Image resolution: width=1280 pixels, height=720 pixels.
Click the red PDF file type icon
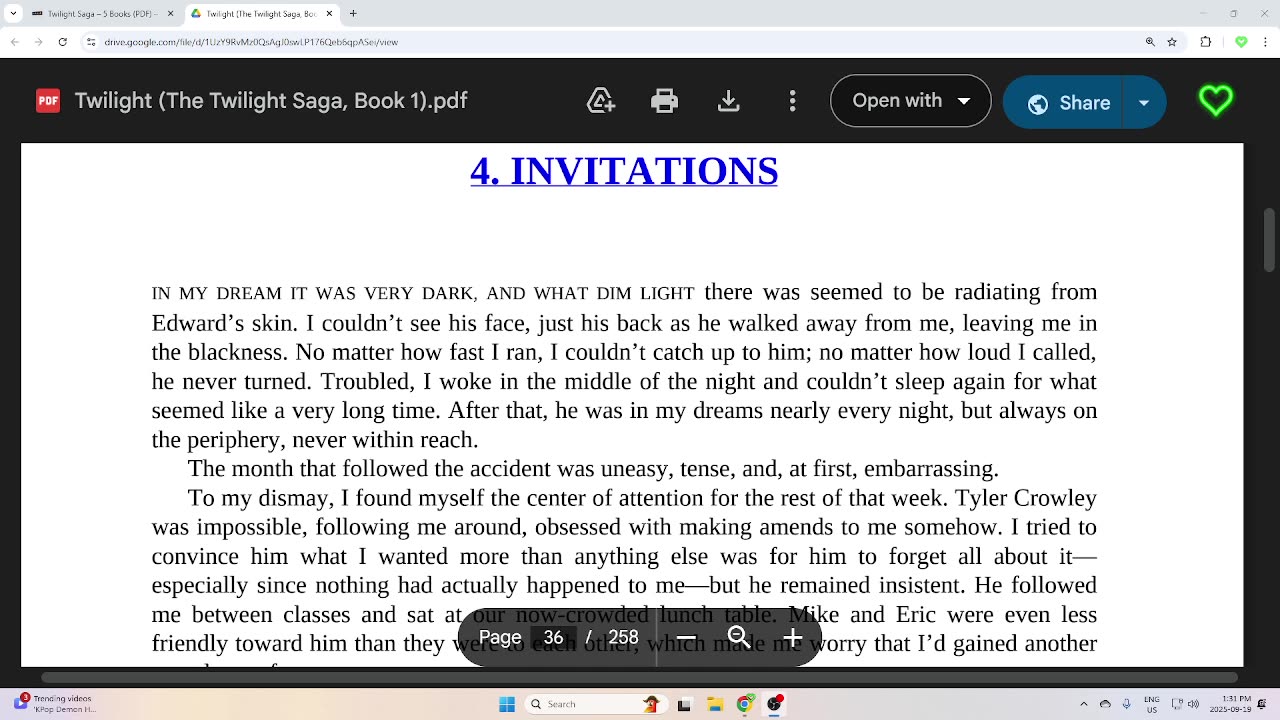point(47,101)
